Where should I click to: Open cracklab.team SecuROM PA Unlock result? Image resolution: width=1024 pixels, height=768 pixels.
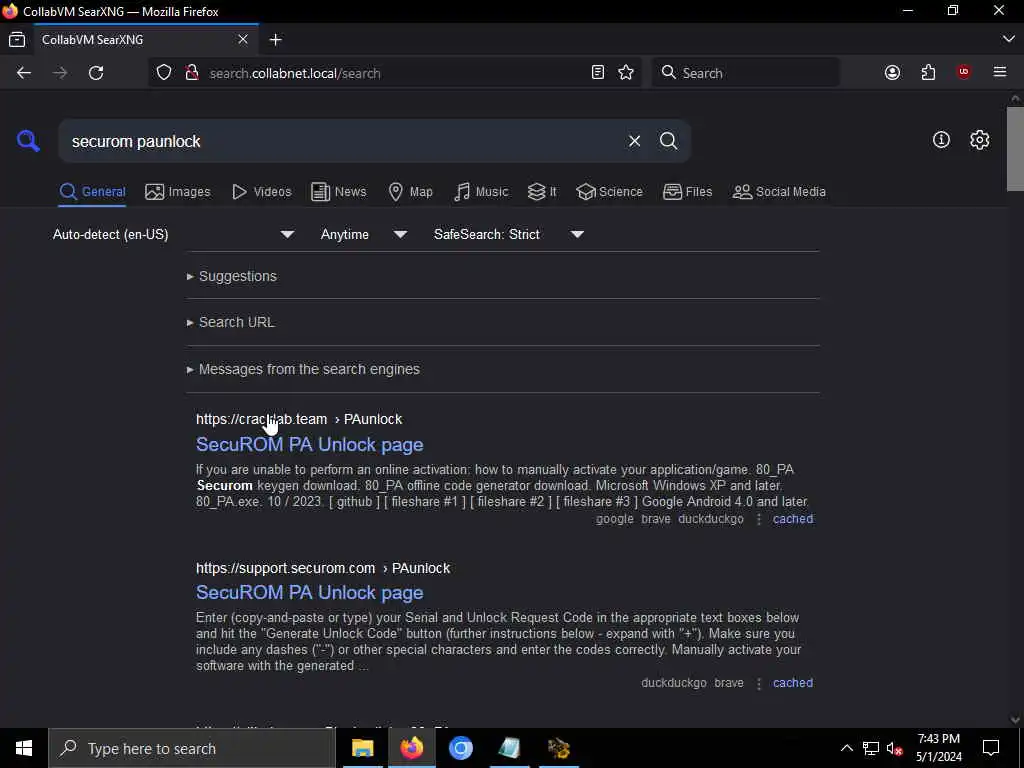[x=310, y=445]
